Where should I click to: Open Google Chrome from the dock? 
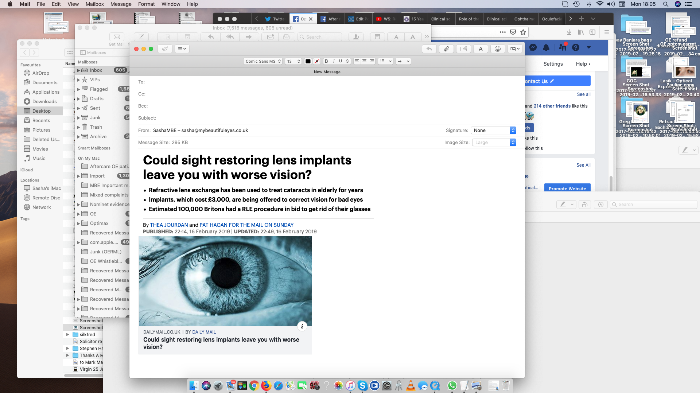(x=254, y=385)
